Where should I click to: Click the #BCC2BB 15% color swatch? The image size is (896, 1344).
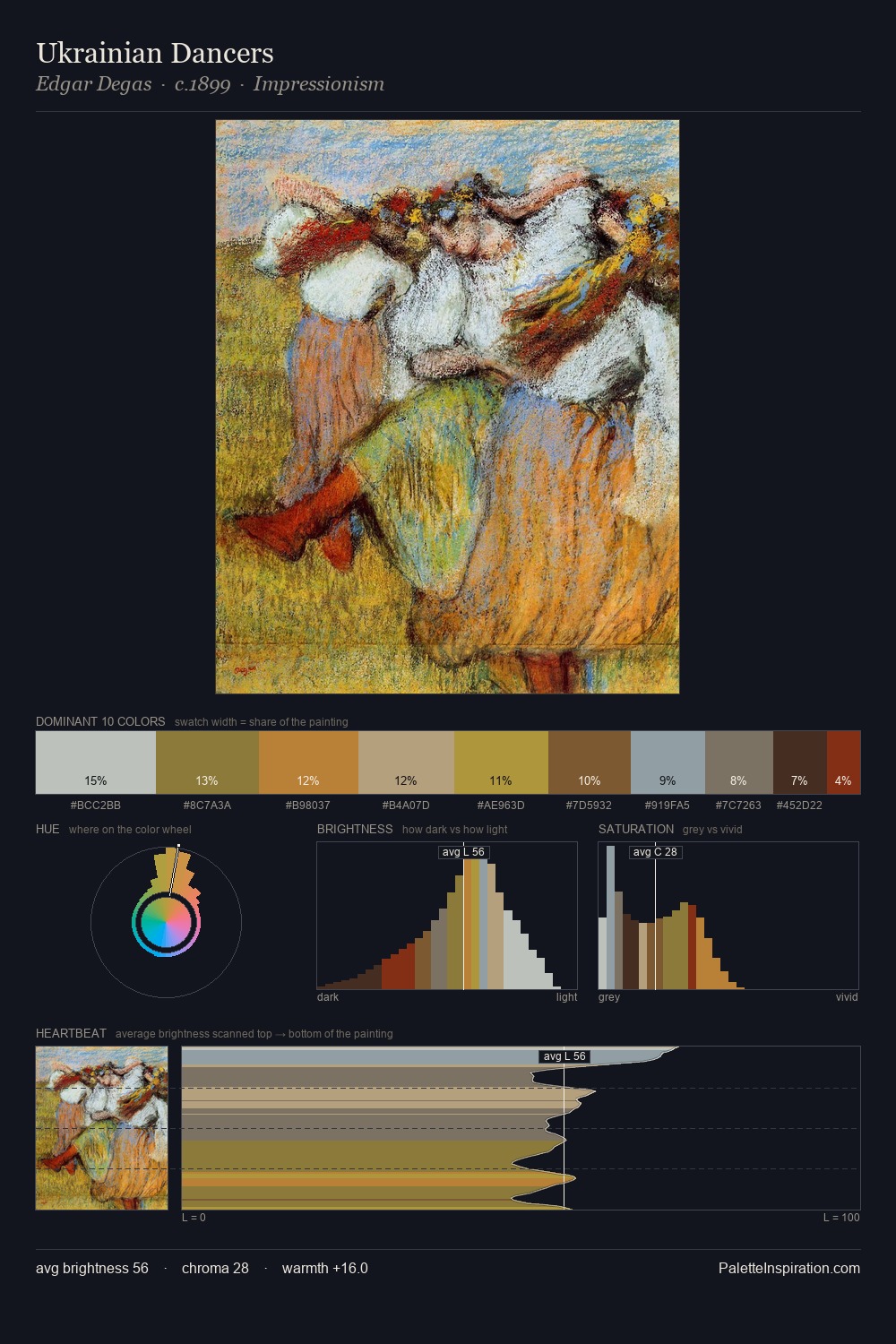[x=96, y=762]
